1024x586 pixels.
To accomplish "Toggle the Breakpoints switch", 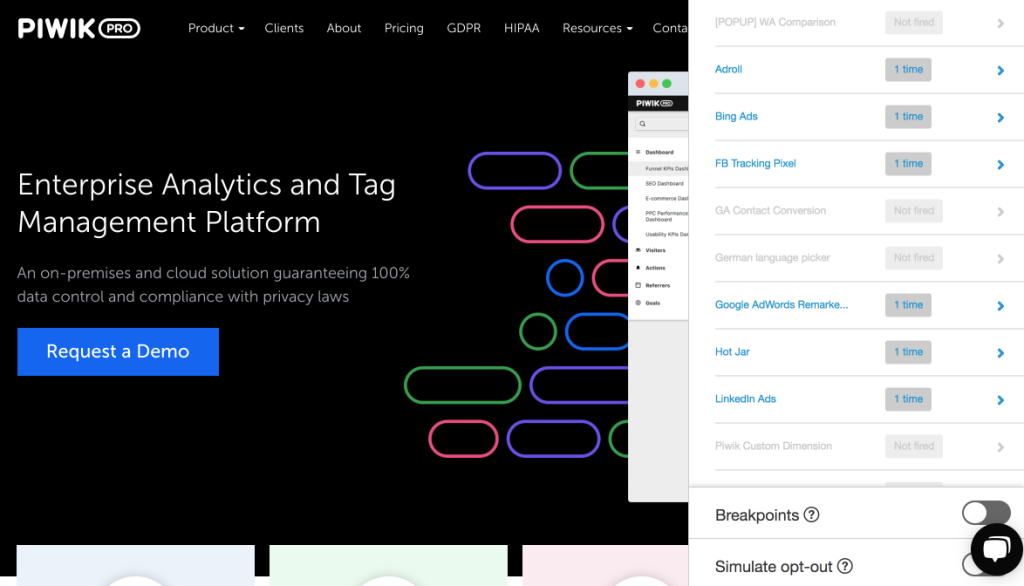I will click(986, 513).
